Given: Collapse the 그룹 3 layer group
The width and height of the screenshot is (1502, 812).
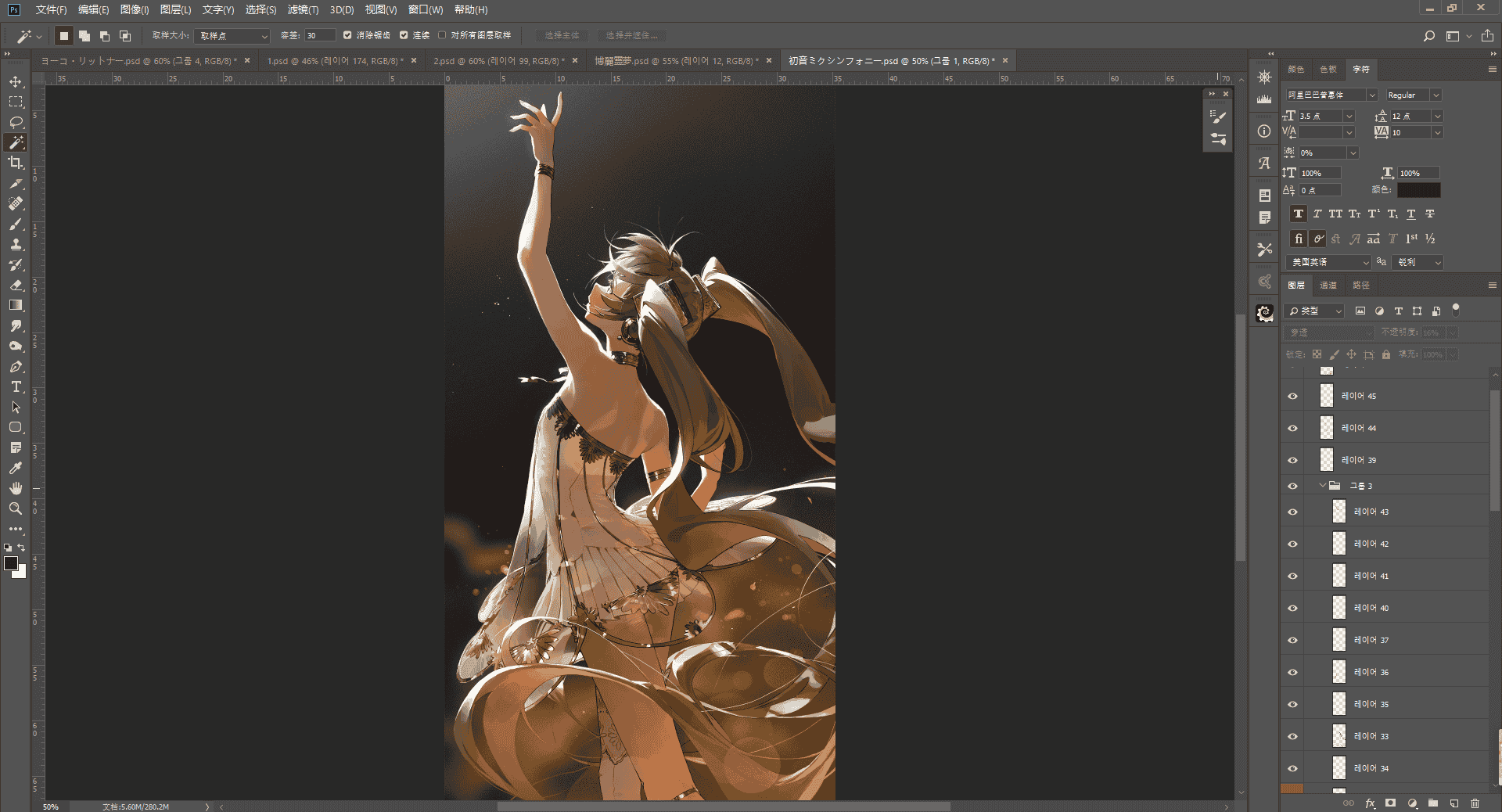Looking at the screenshot, I should (x=1323, y=486).
